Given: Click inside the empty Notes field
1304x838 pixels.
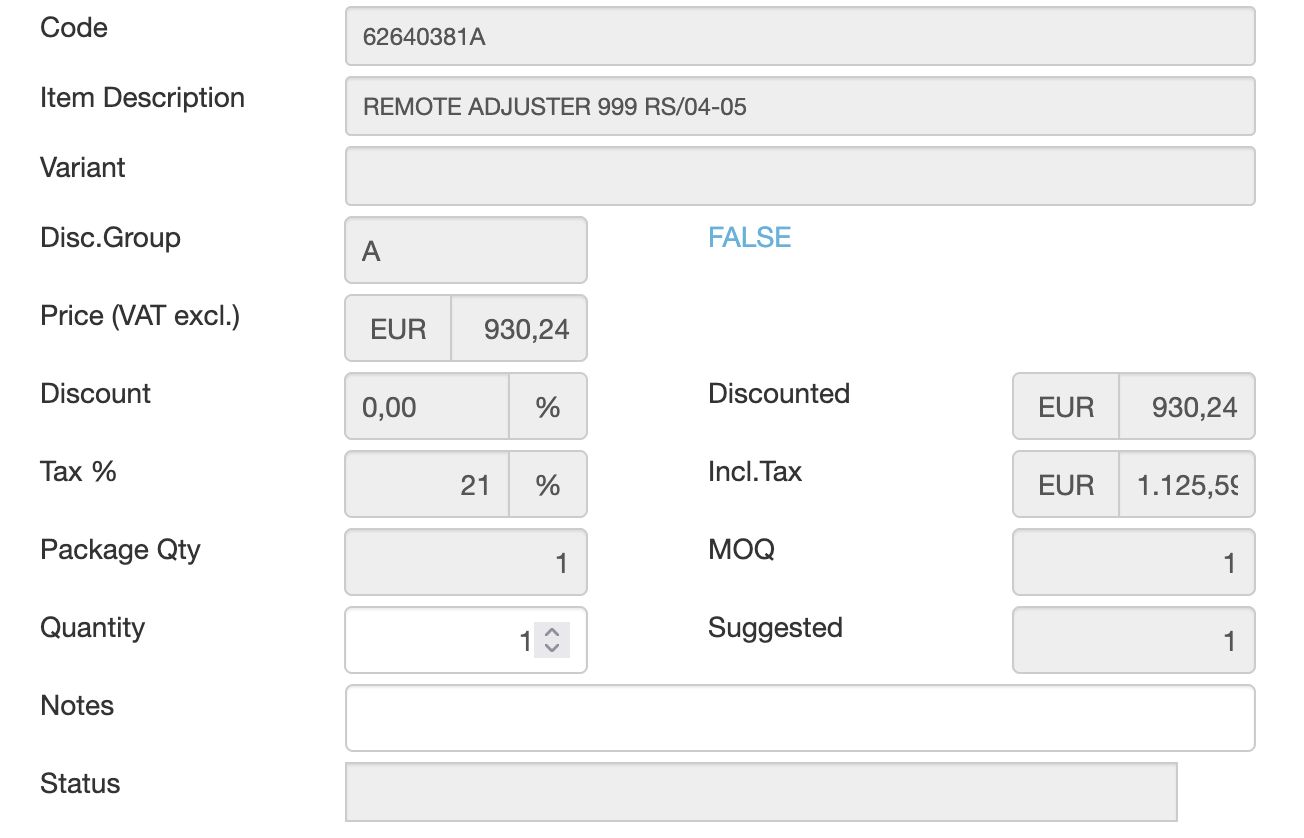Looking at the screenshot, I should 799,718.
